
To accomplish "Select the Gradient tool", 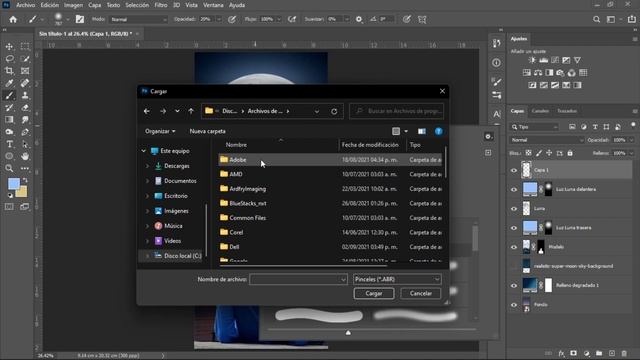I will click(x=9, y=120).
